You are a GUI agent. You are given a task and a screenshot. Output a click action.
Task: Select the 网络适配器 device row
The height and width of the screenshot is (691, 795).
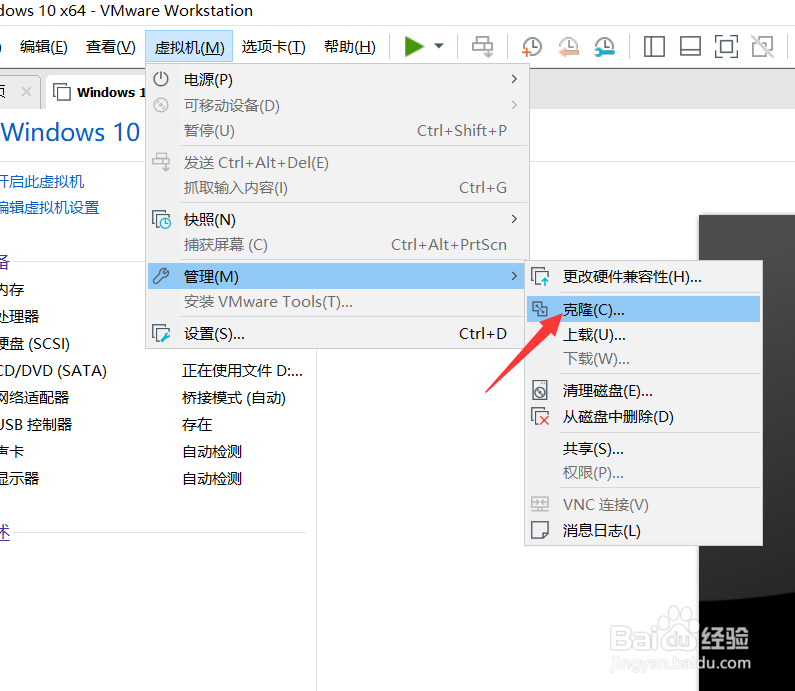click(x=34, y=397)
